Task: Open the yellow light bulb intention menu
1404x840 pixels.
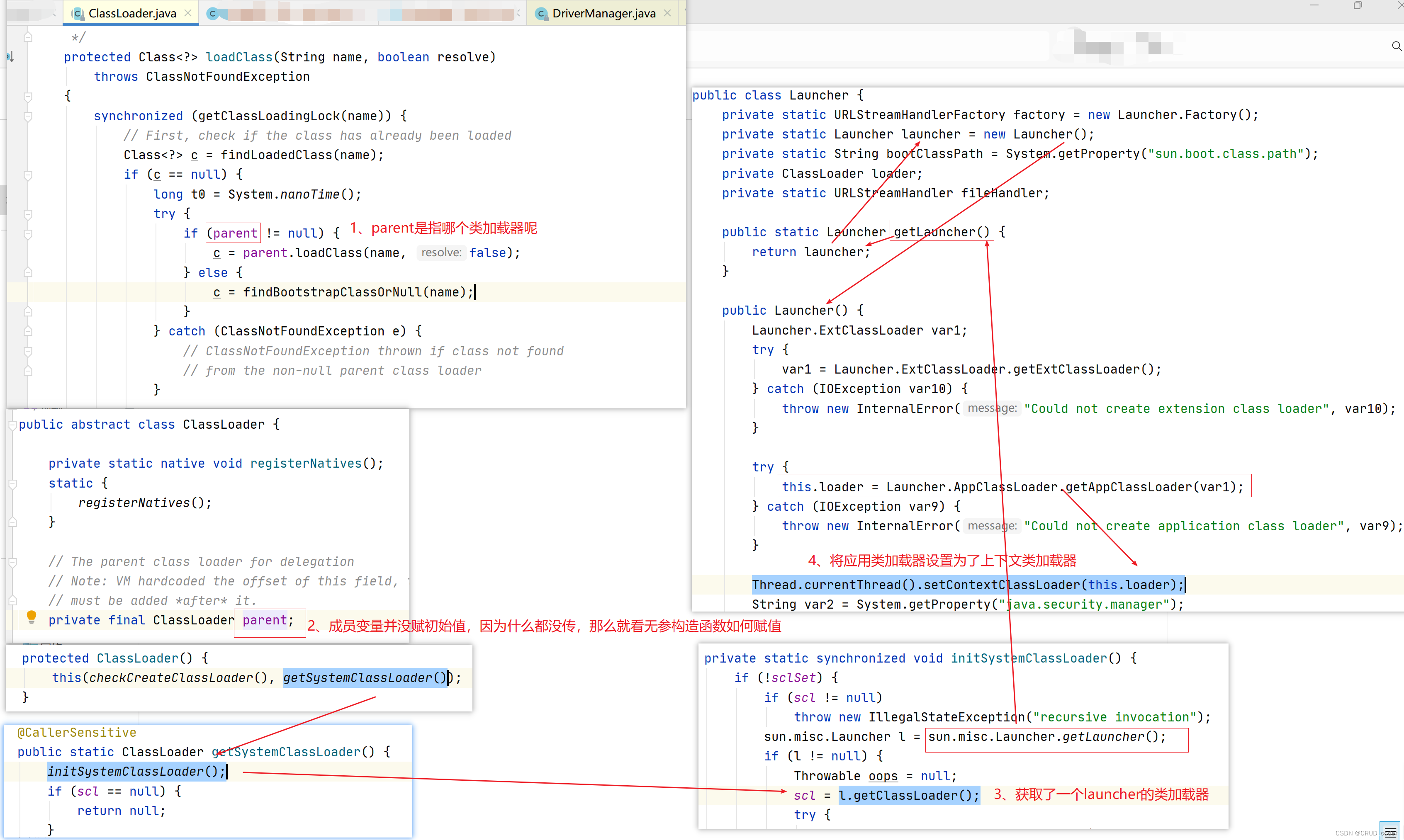Action: [32, 617]
